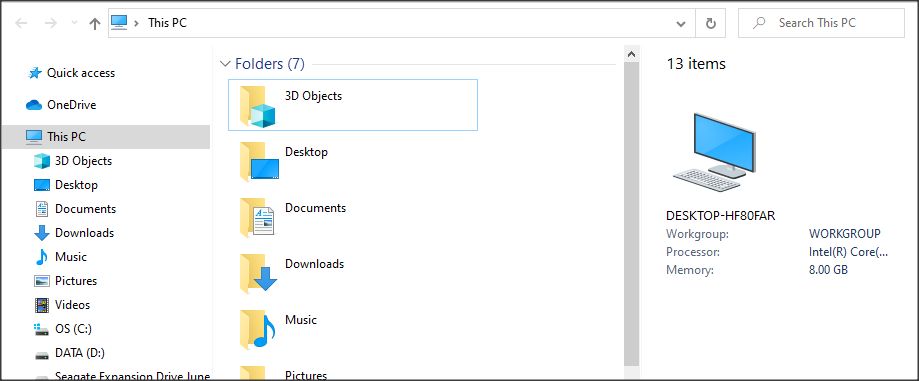Expand the address bar breadcrumb chevron
919x381 pixels.
pyautogui.click(x=137, y=23)
